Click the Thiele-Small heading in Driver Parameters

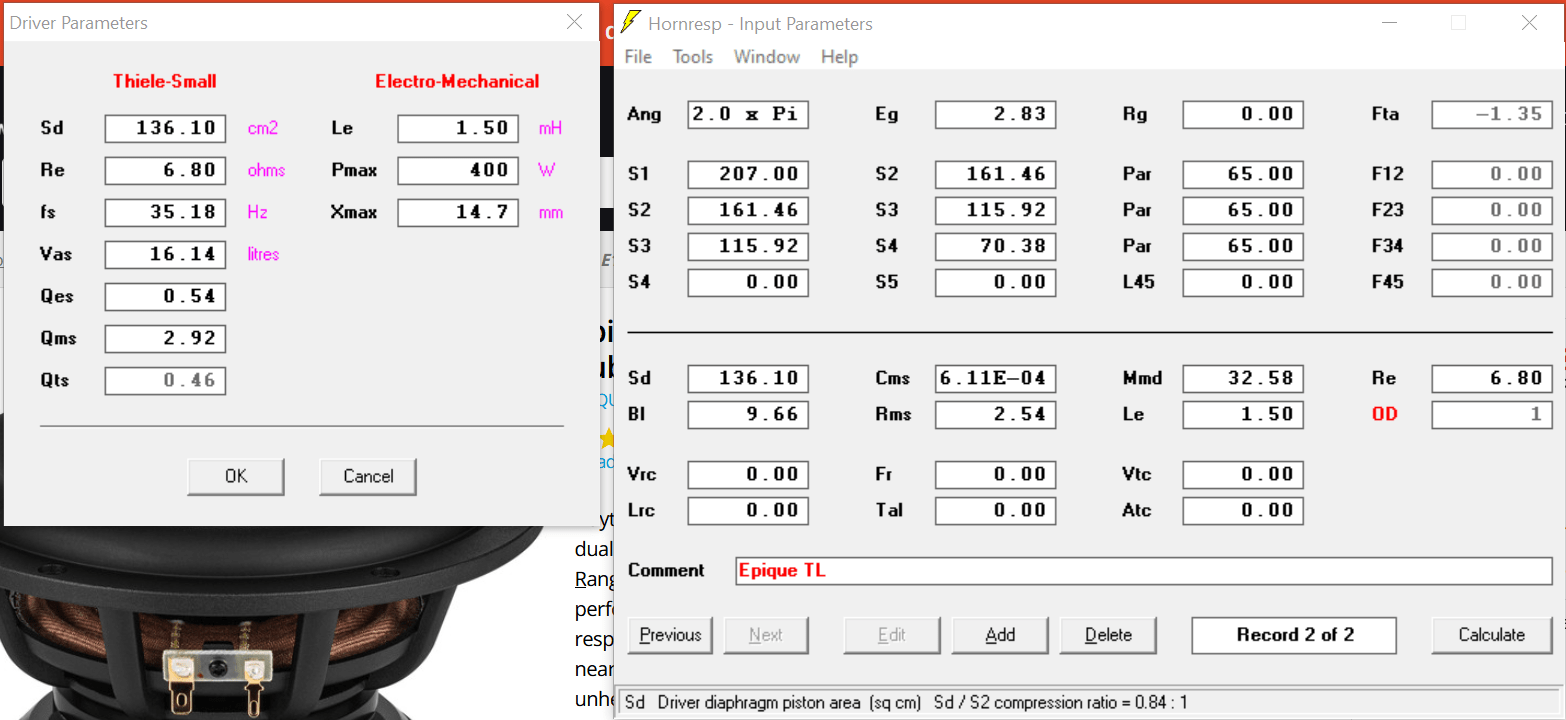165,82
